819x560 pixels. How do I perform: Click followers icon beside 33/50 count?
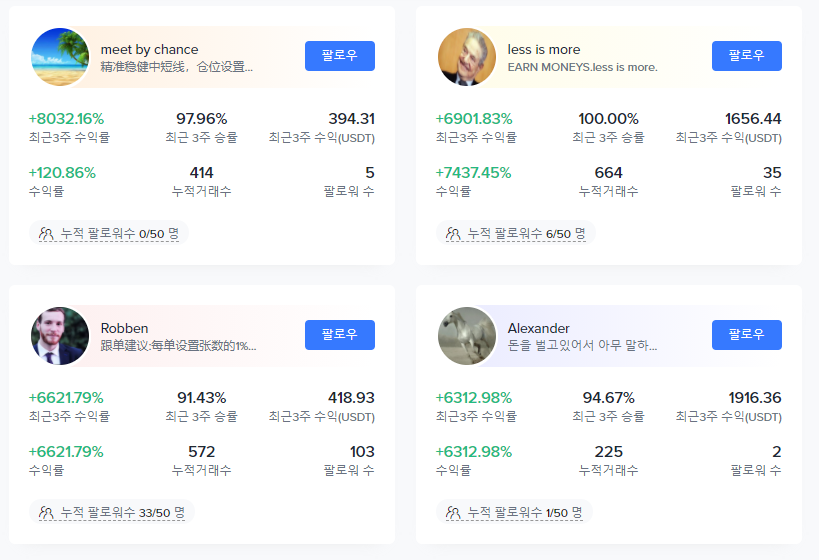tap(46, 512)
